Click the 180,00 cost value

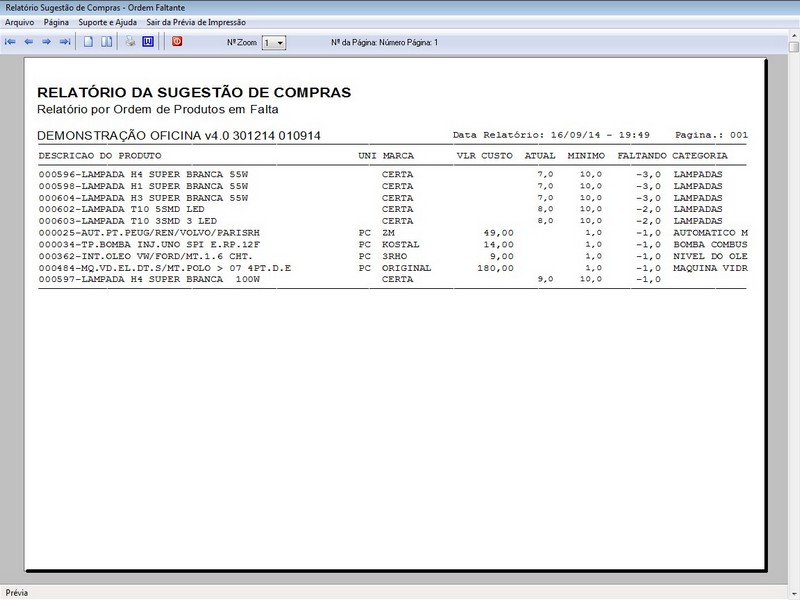tap(495, 268)
